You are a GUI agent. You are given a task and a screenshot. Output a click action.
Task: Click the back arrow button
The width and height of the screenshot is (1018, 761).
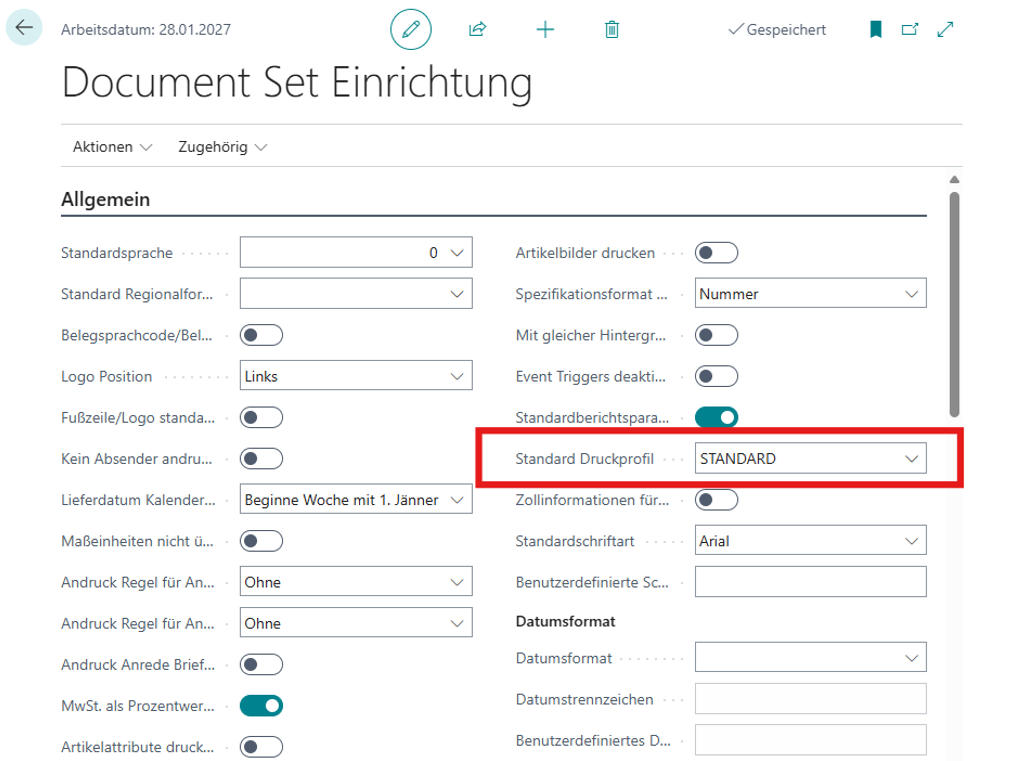click(24, 29)
